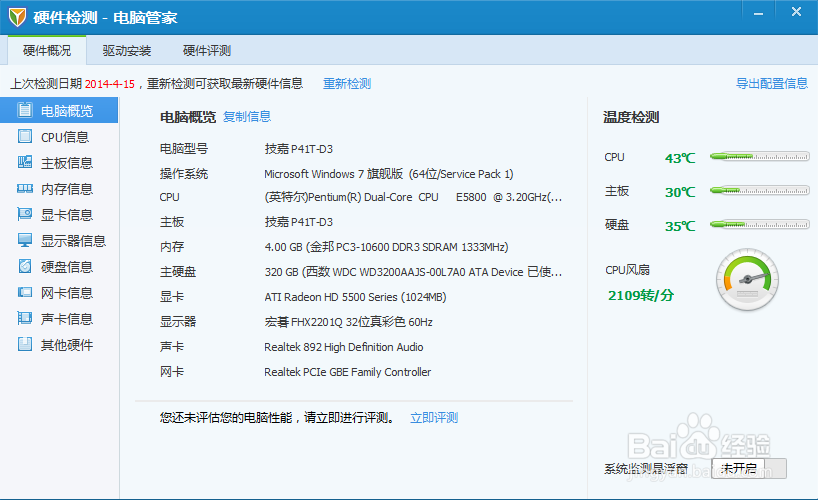Click the 重新检测 link
Viewport: 818px width, 500px height.
pos(347,84)
